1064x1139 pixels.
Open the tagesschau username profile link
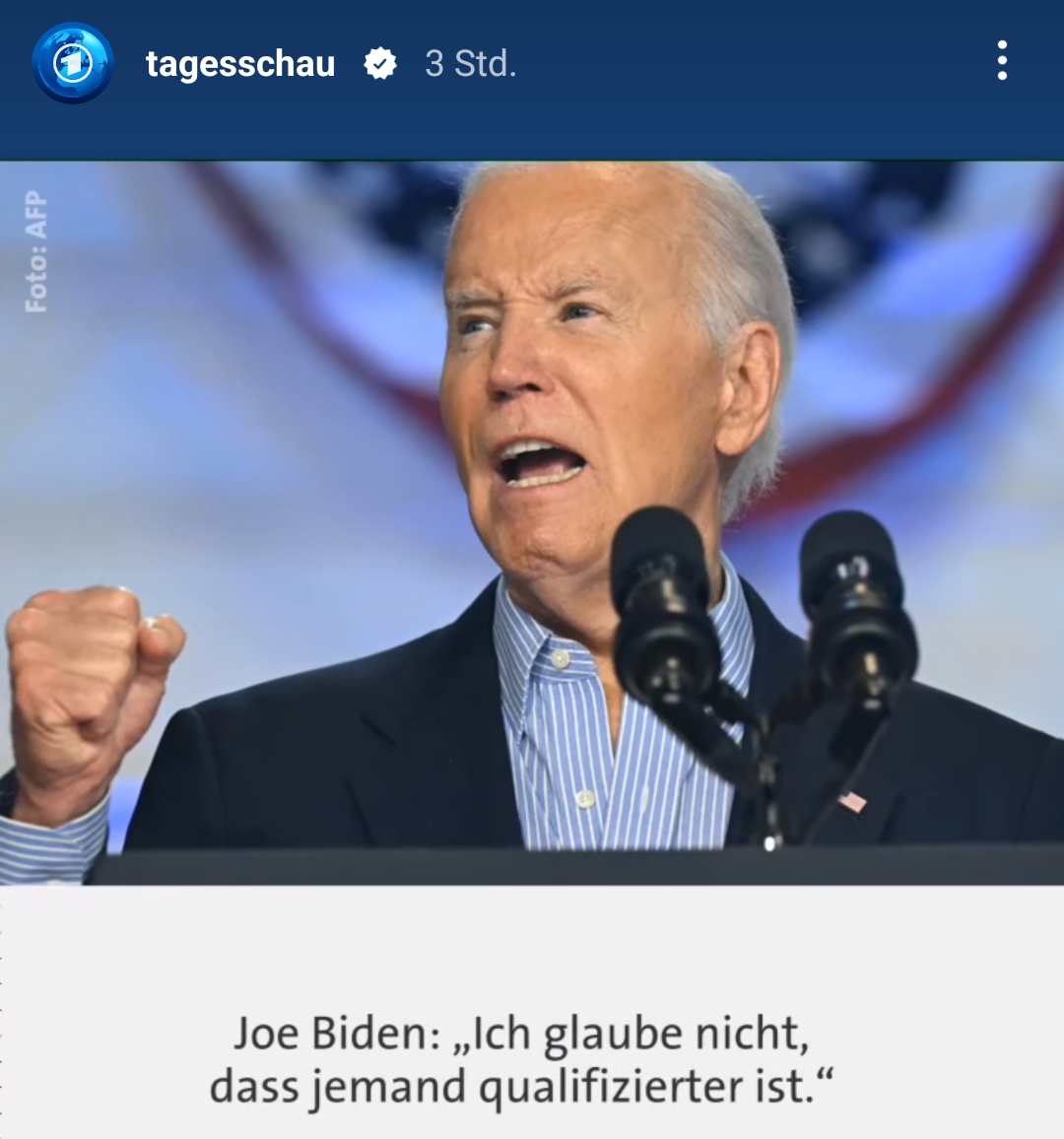tap(240, 64)
